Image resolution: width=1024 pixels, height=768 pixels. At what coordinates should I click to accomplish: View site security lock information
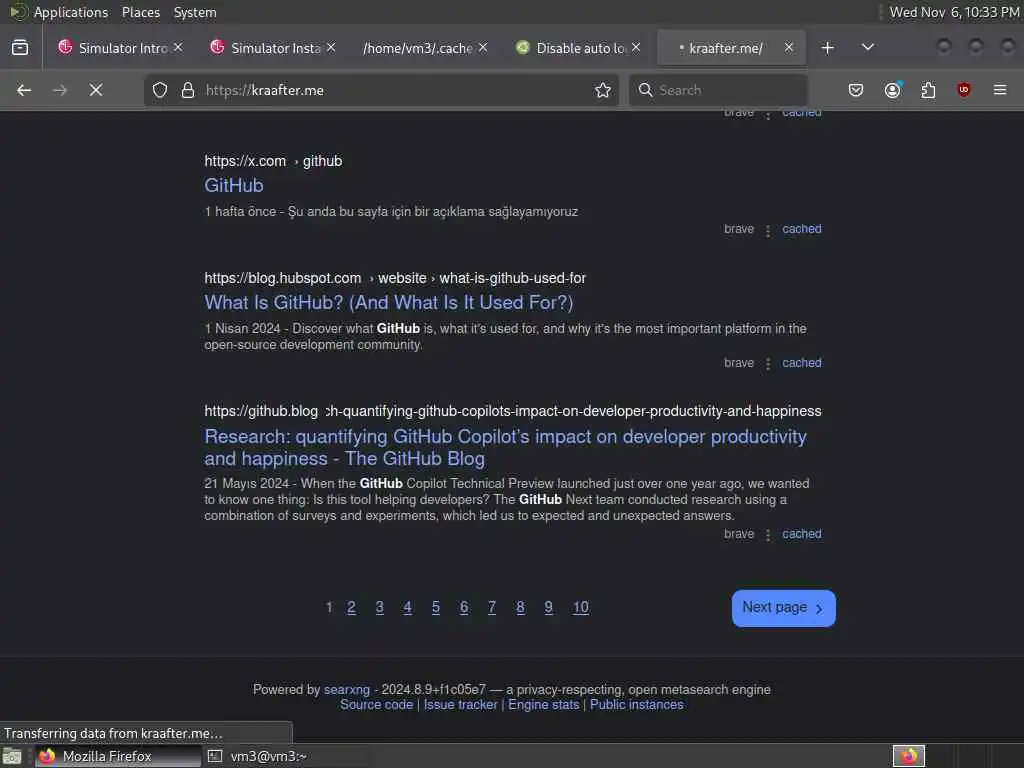click(188, 90)
